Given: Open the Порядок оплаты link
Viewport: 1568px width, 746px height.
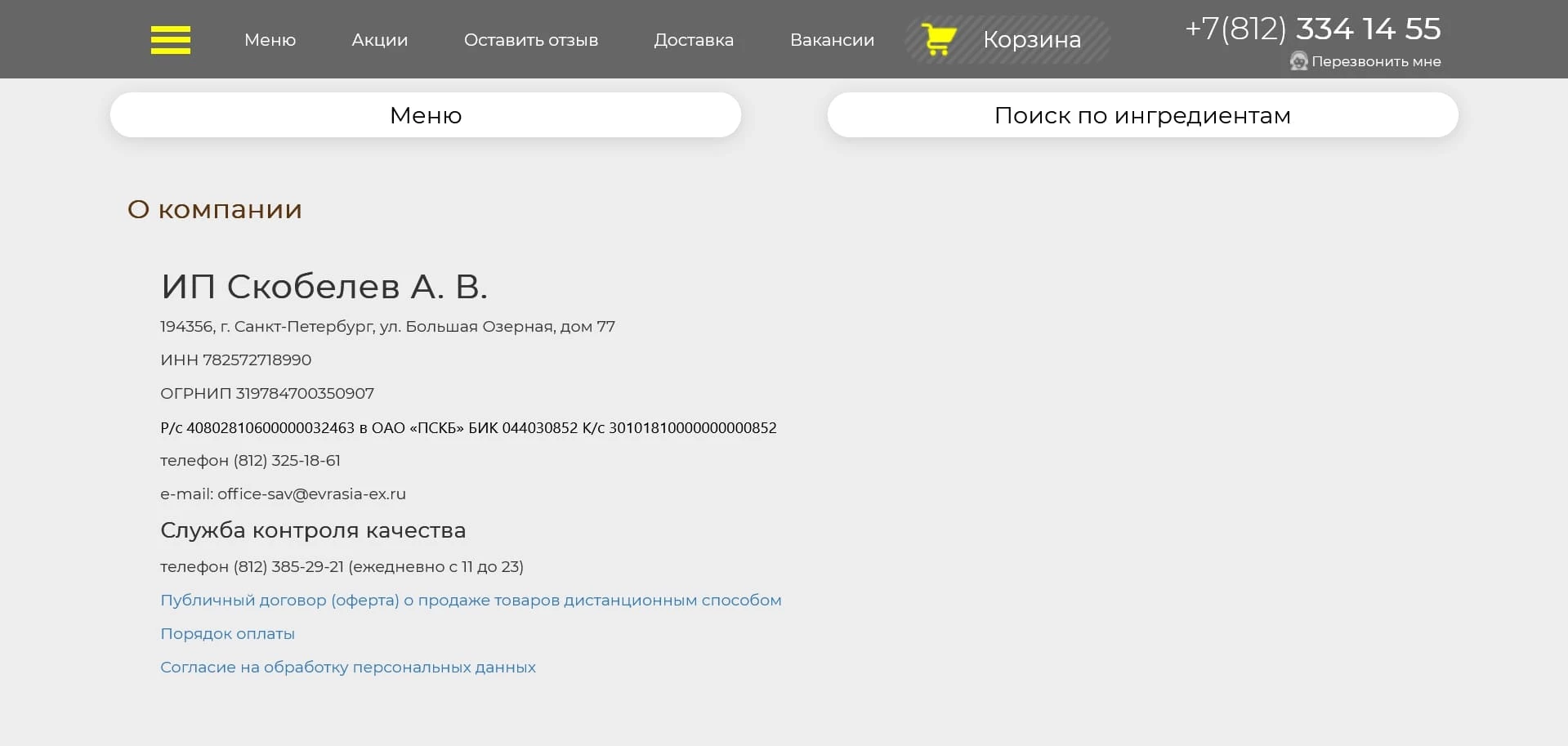Looking at the screenshot, I should [227, 633].
